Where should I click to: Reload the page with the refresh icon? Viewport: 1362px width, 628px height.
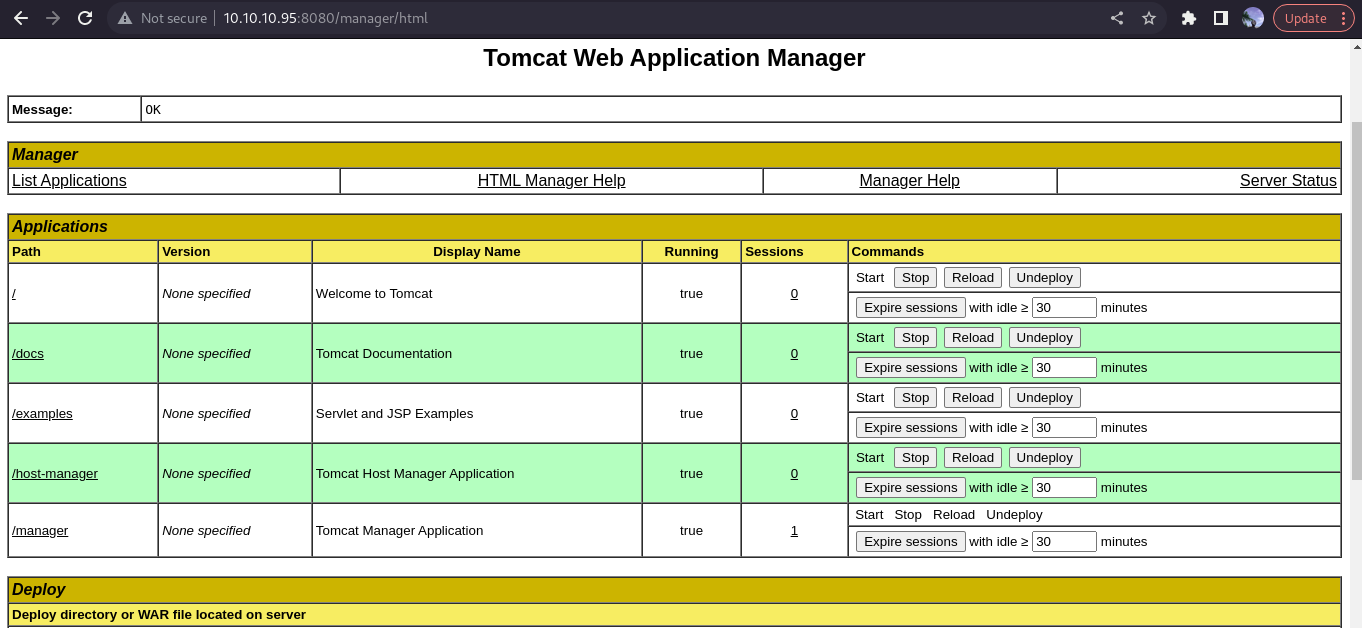[x=85, y=18]
